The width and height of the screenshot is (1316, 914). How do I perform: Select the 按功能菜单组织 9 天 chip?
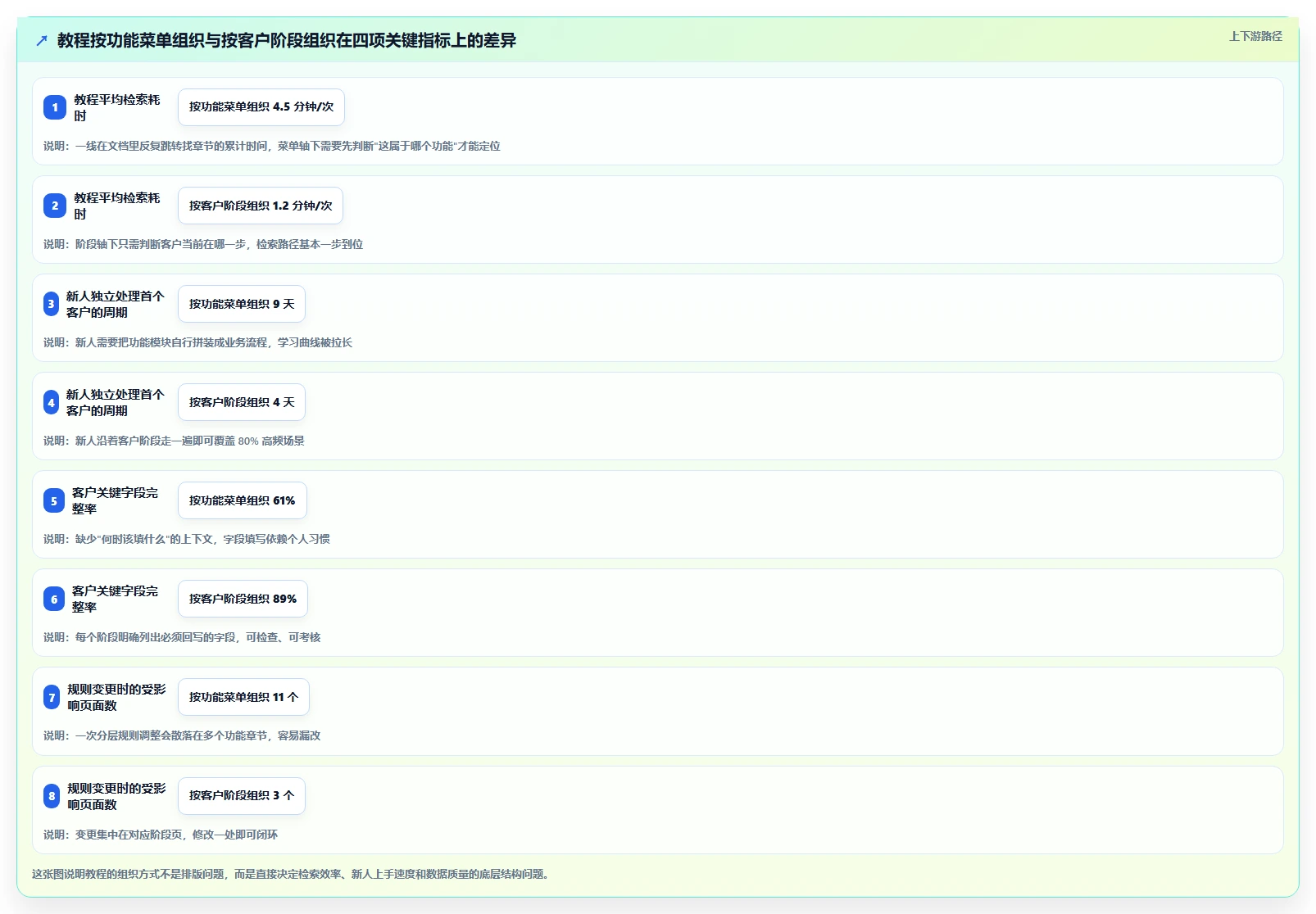coord(242,304)
